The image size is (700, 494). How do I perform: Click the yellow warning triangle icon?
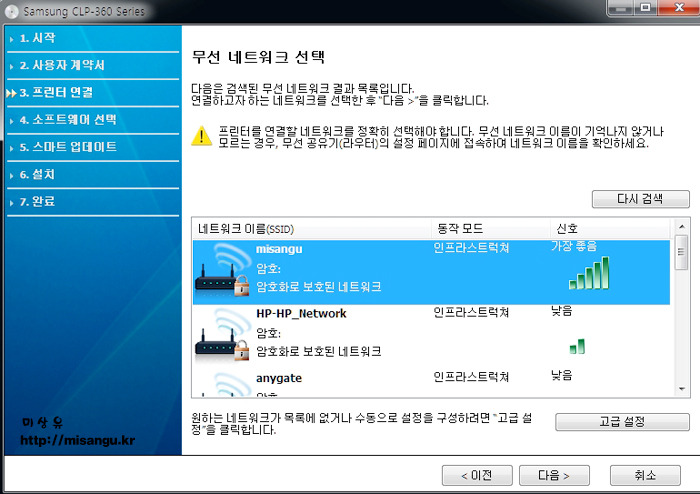coord(202,136)
